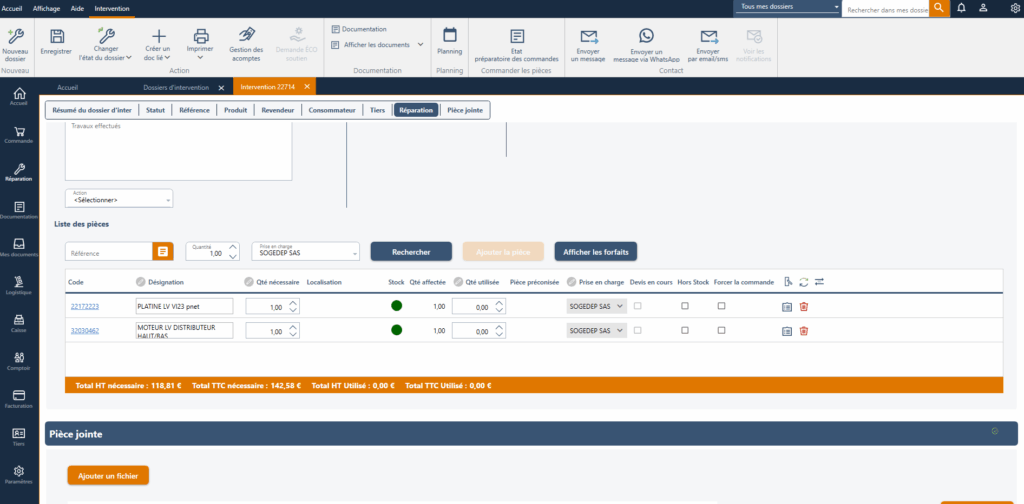Open the Planning calendar icon

(x=449, y=37)
